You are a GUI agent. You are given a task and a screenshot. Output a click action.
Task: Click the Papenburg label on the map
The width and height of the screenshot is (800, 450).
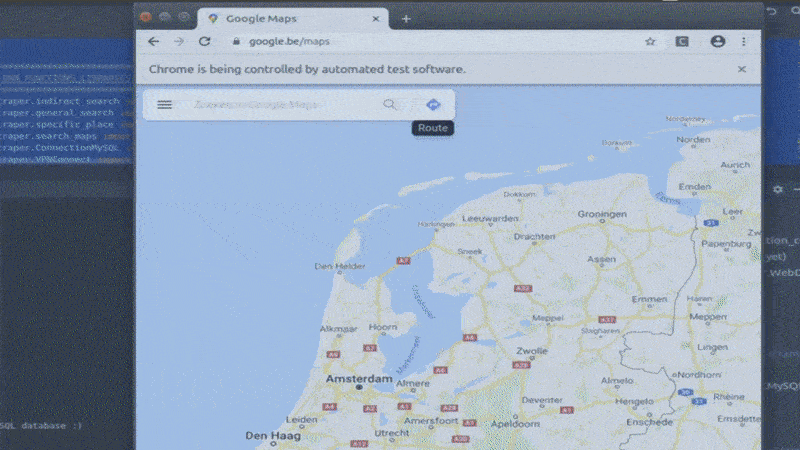[726, 244]
